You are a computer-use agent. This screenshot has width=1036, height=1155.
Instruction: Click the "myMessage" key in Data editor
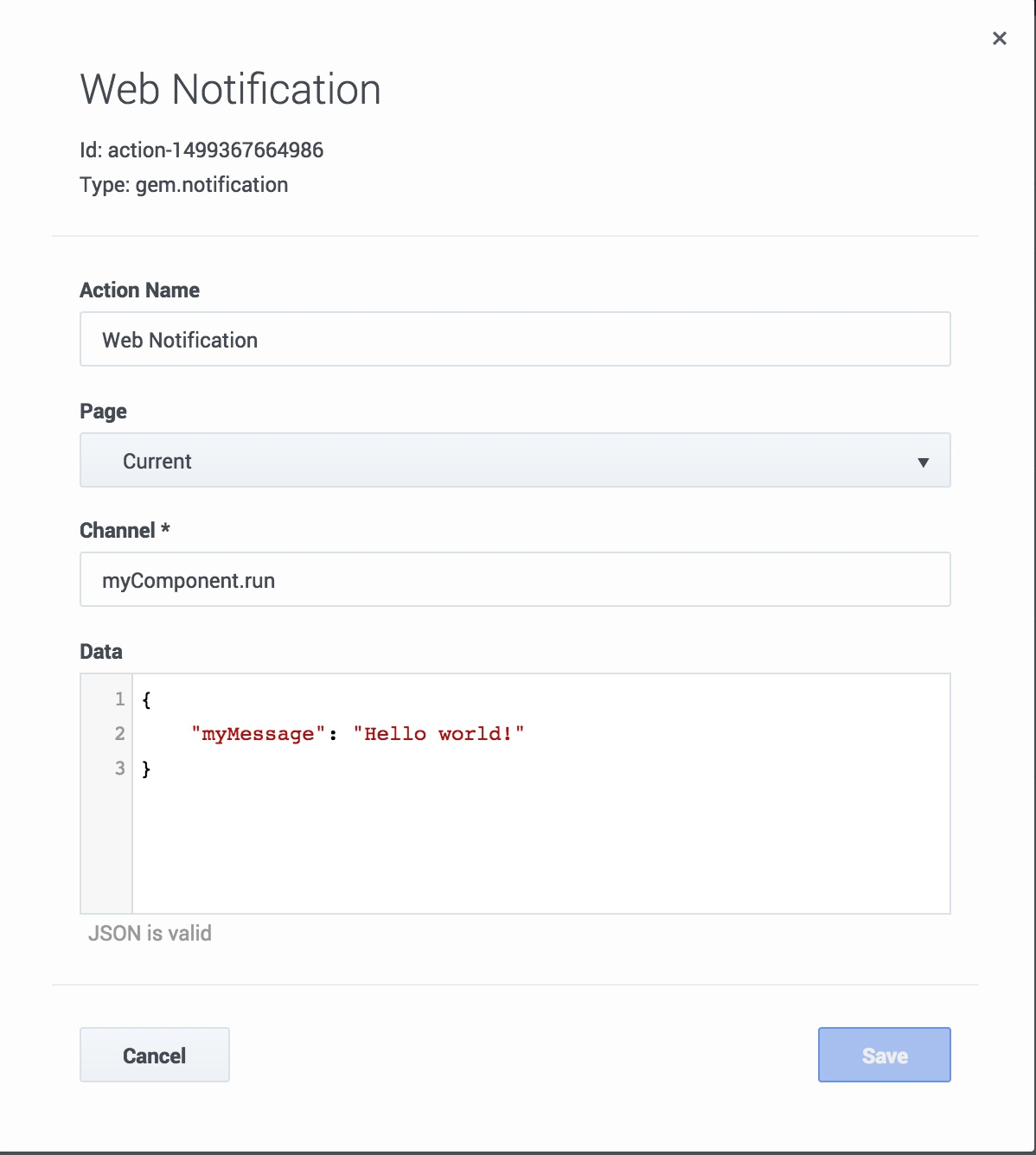(258, 734)
